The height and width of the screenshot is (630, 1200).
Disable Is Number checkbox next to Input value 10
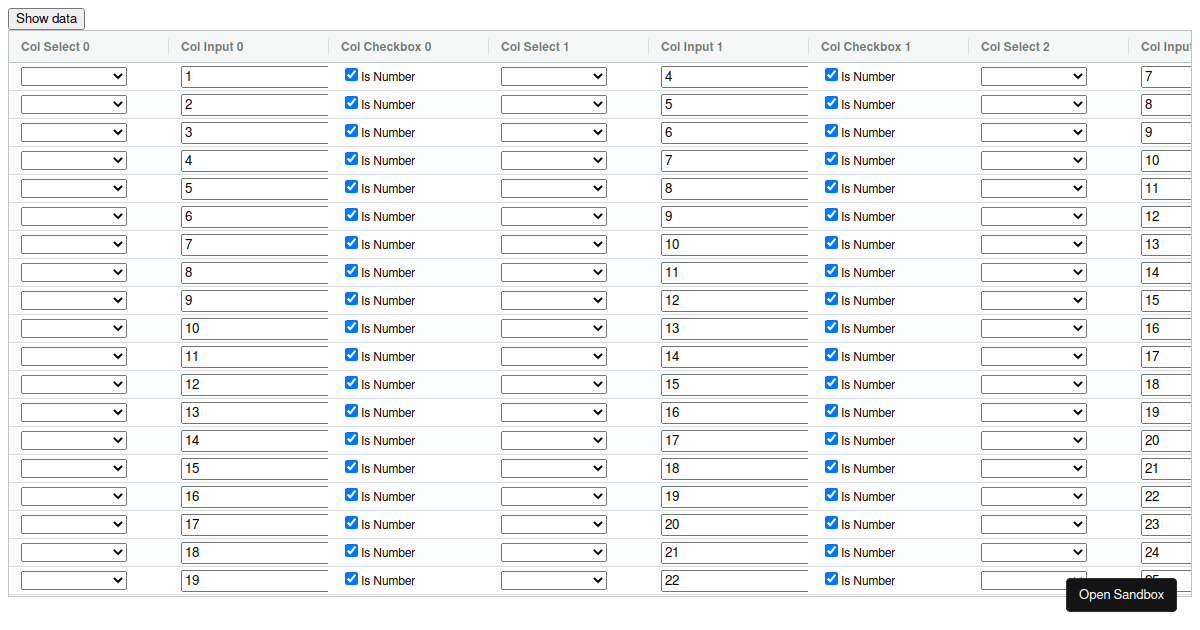point(351,326)
